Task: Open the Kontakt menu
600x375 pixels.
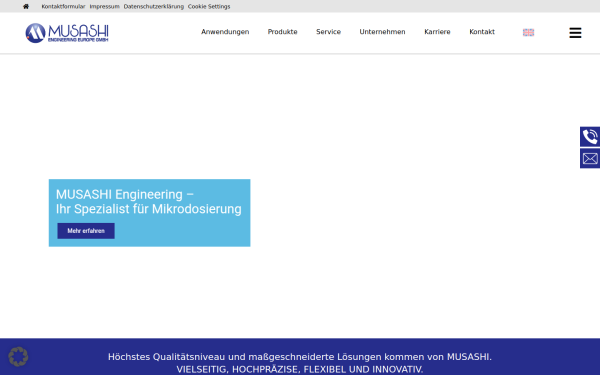Action: tap(482, 32)
